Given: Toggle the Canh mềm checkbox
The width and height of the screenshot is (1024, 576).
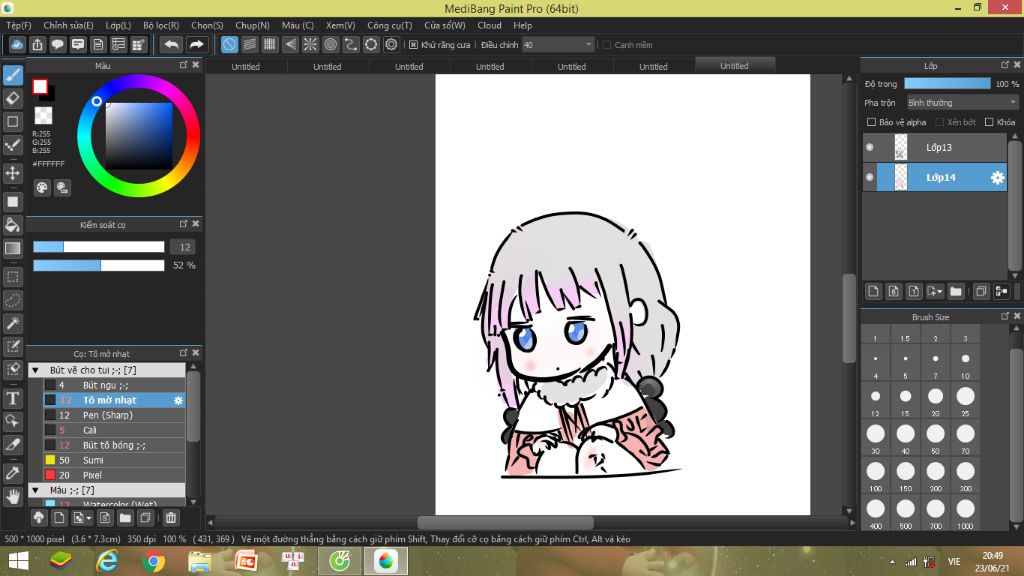Looking at the screenshot, I should tap(607, 45).
